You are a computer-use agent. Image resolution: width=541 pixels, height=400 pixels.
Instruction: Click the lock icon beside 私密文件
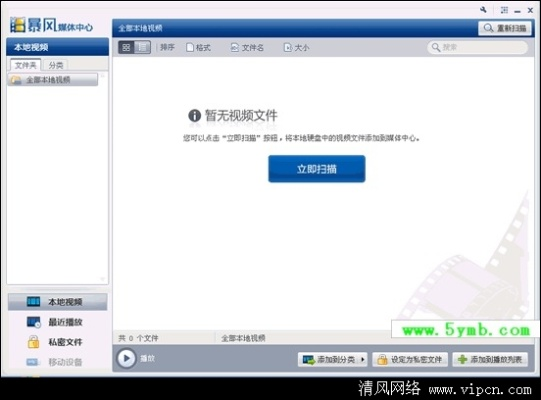point(33,342)
